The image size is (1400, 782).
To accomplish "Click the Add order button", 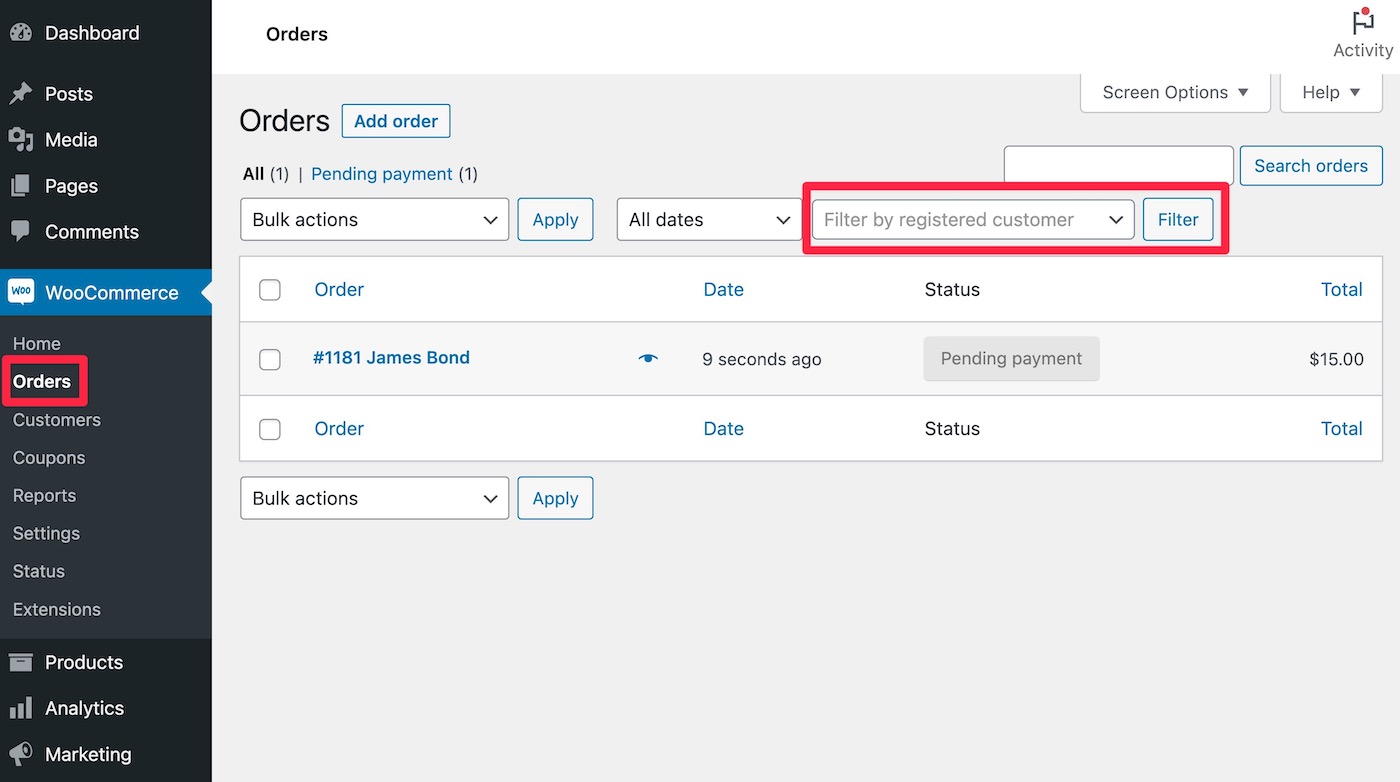I will pos(396,121).
